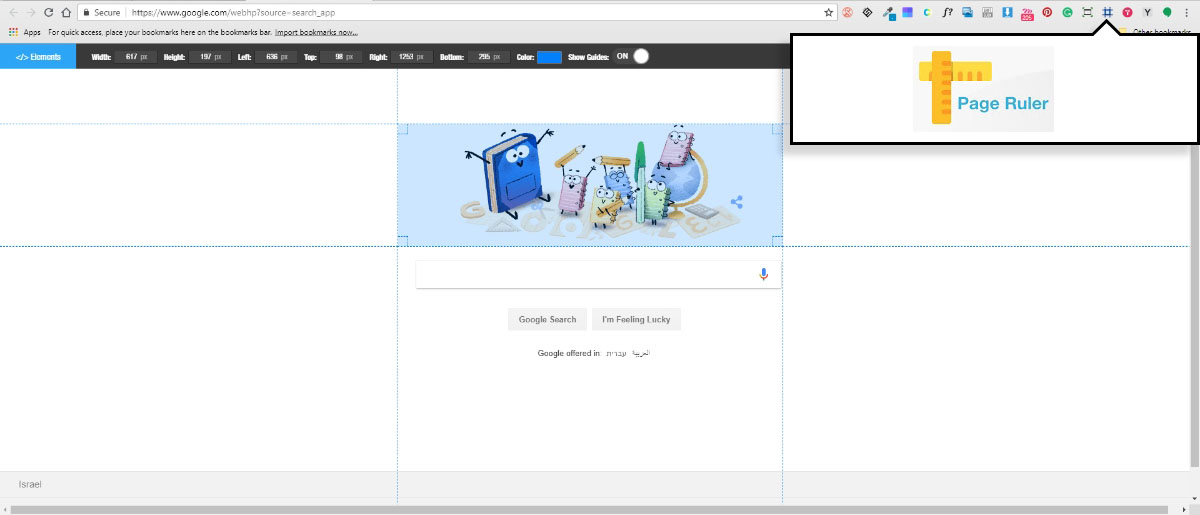Open the red circular extension icon
This screenshot has height=515, width=1200.
(847, 13)
